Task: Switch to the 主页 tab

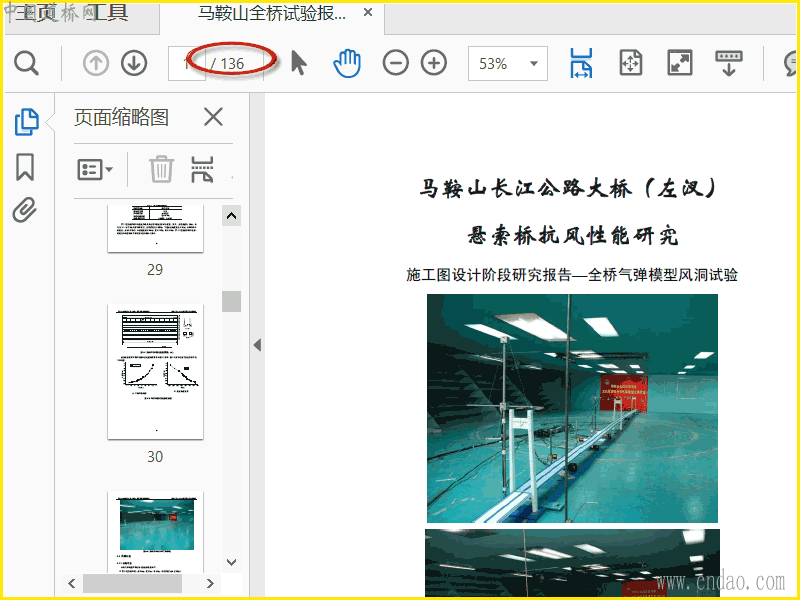Action: [35, 13]
